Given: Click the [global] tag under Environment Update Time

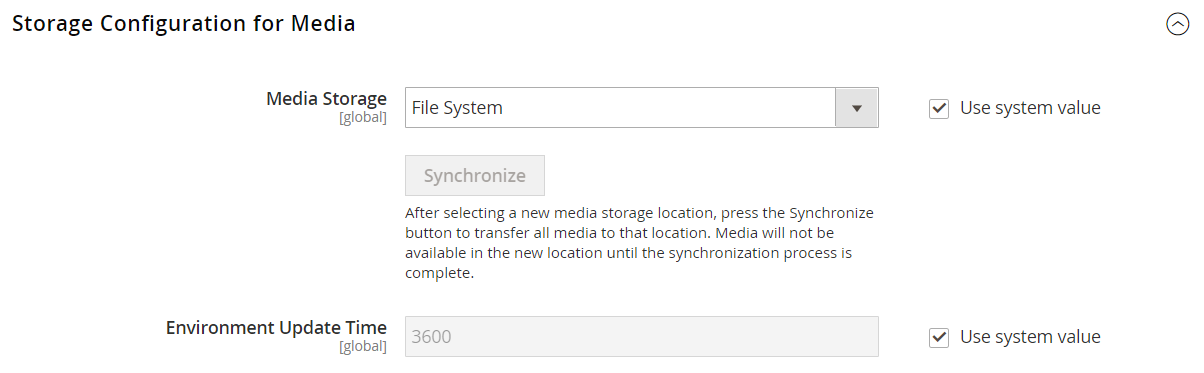Looking at the screenshot, I should click(363, 347).
